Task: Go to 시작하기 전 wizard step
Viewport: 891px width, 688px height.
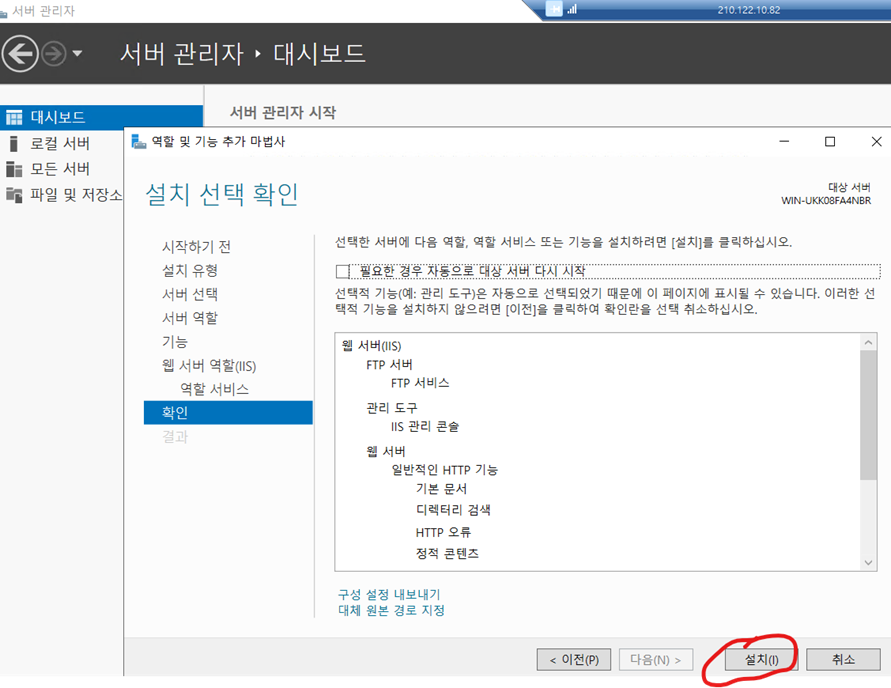Action: pos(196,247)
